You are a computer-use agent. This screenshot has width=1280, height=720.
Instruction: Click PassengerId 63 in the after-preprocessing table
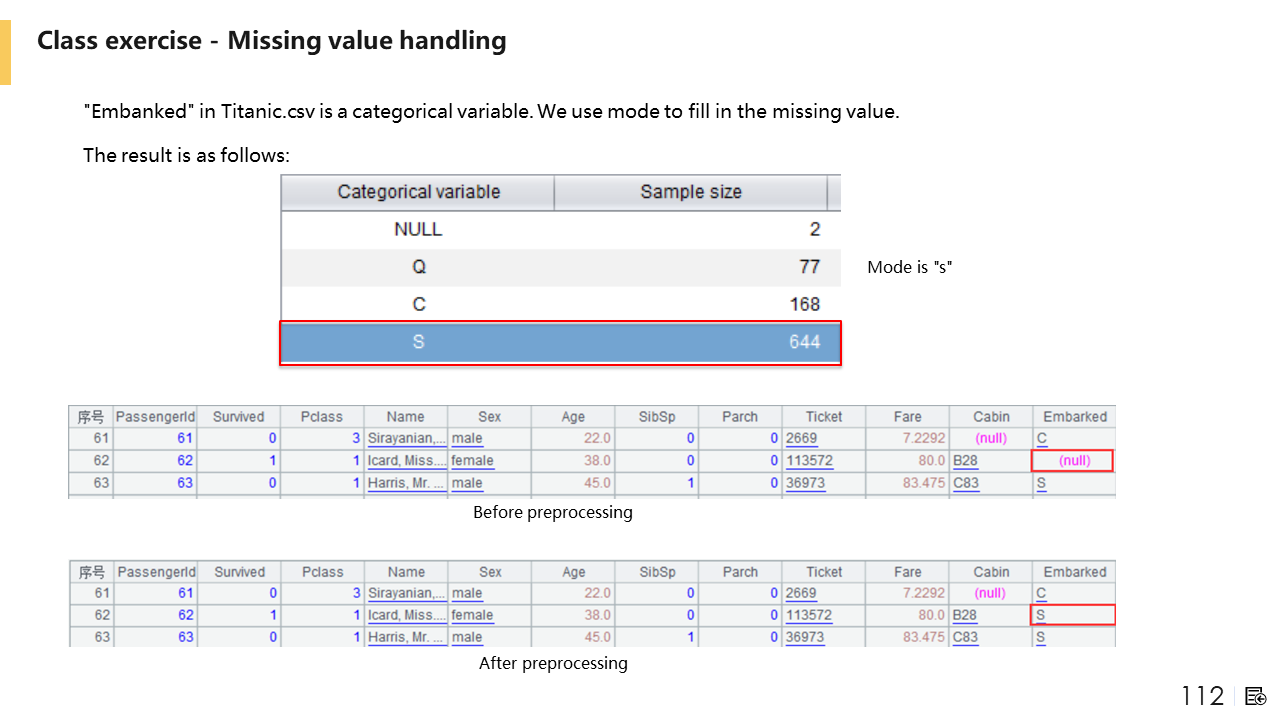point(185,637)
